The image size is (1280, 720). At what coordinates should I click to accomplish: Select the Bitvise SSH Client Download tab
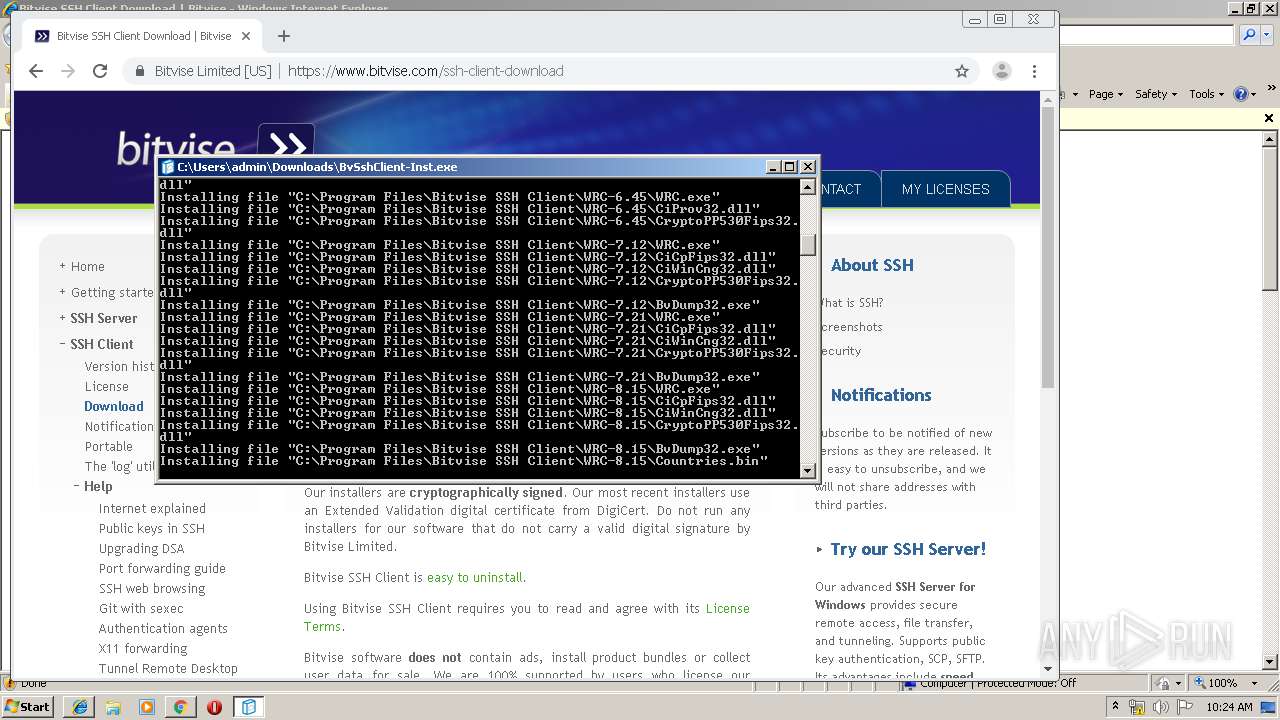point(144,36)
